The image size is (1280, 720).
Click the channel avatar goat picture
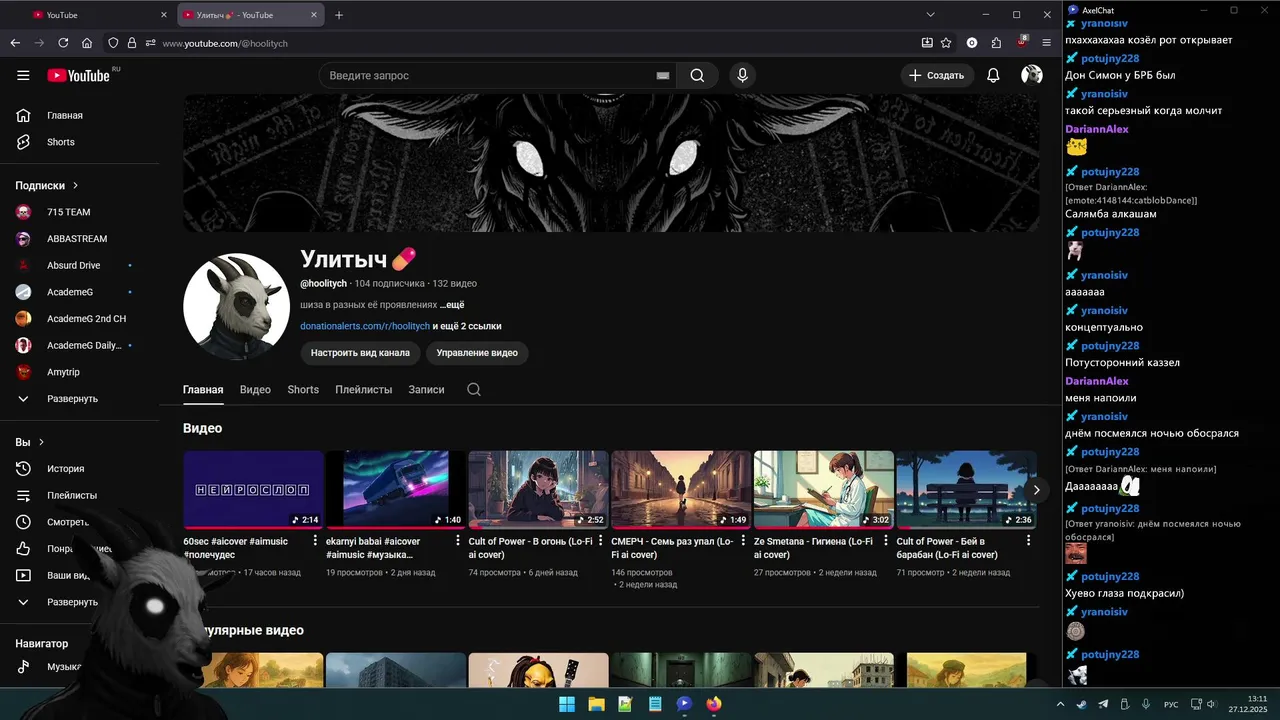[x=236, y=306]
